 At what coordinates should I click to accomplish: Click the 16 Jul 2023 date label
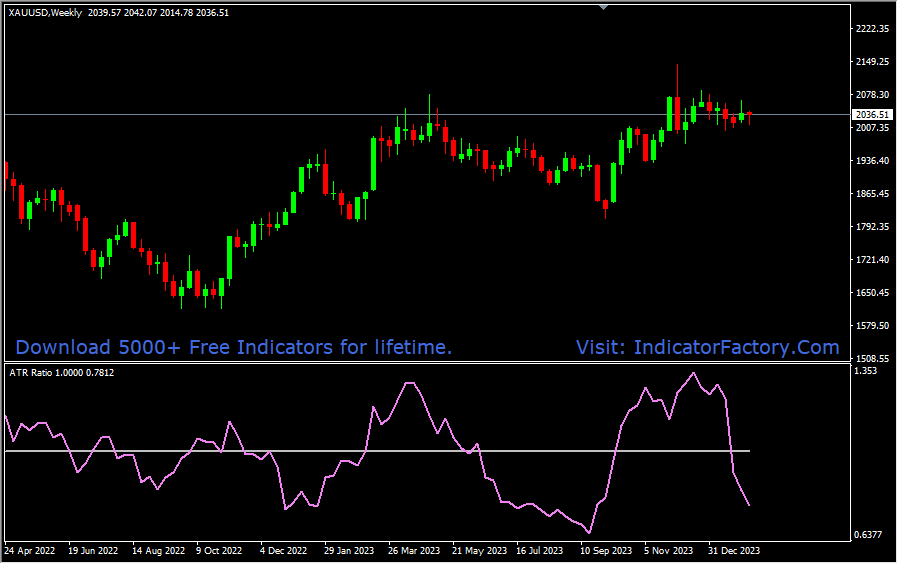point(539,551)
